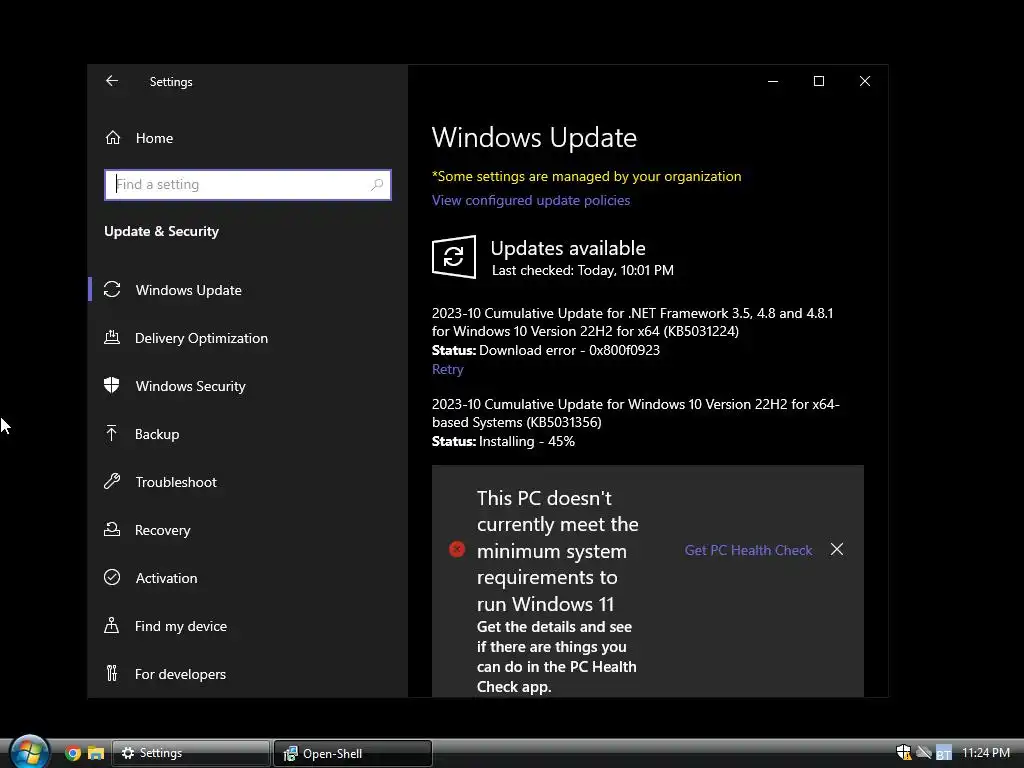Image resolution: width=1024 pixels, height=768 pixels.
Task: Click the For developers tools icon
Action: [x=112, y=673]
